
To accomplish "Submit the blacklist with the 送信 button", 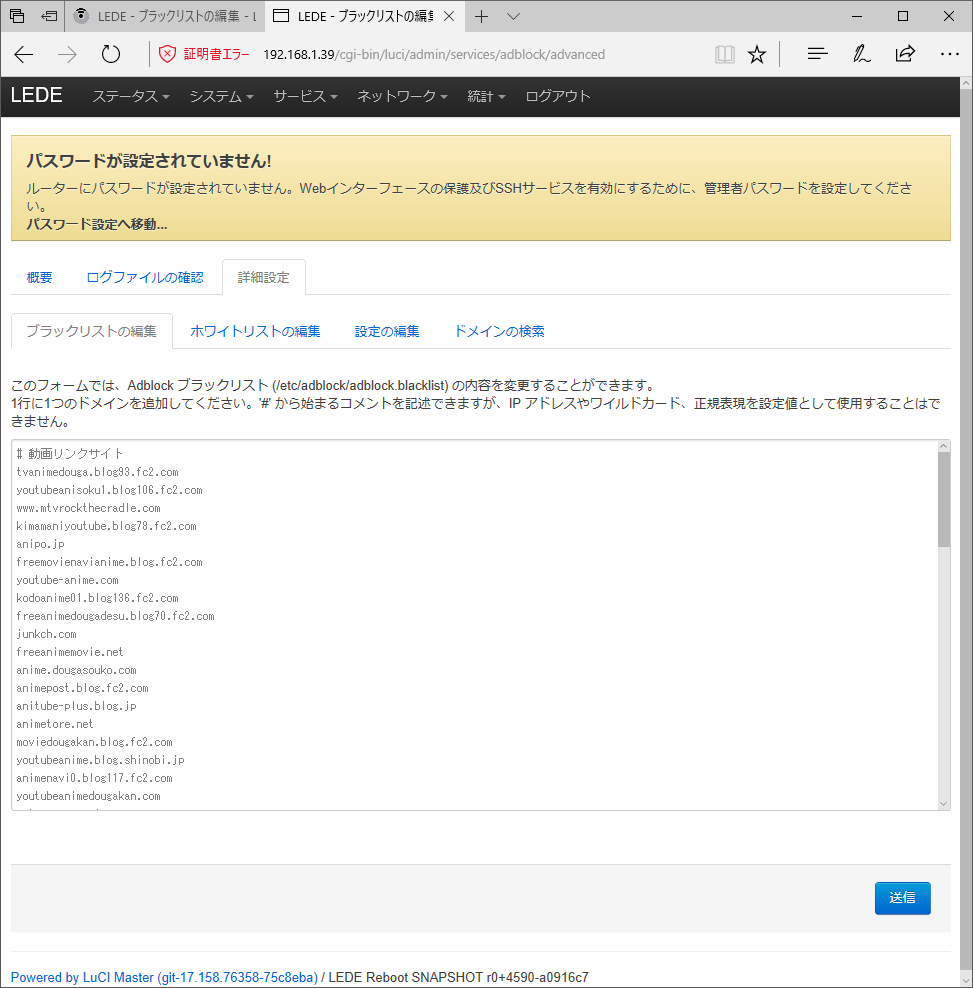I will point(901,898).
